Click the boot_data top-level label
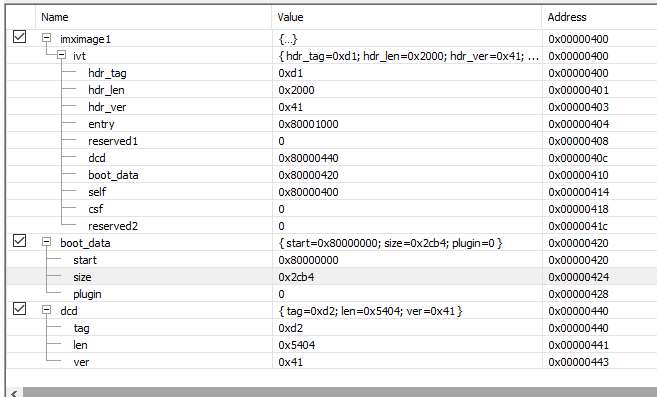 [85, 243]
